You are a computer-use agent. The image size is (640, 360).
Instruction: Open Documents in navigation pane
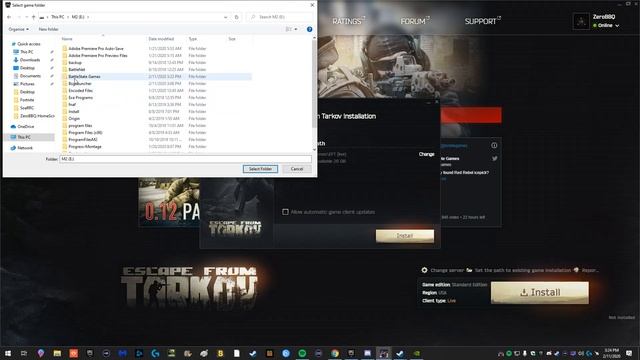click(30, 76)
